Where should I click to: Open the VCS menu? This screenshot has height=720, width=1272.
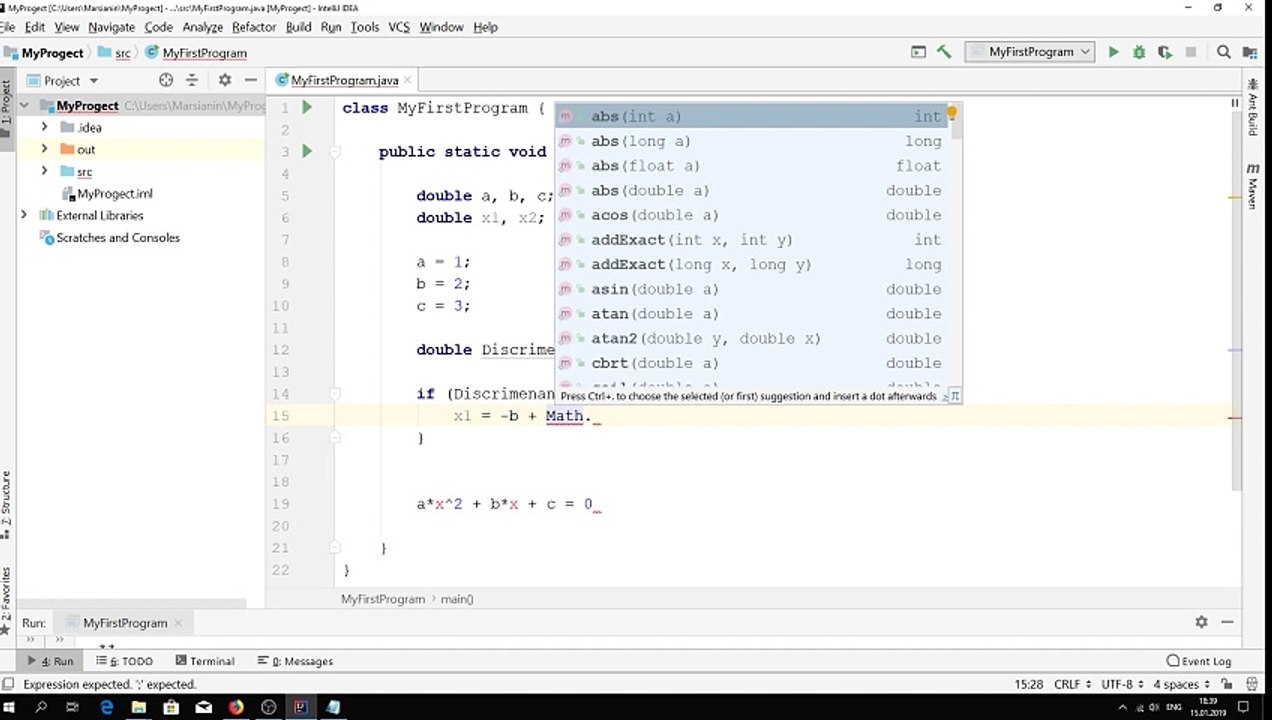(x=399, y=27)
